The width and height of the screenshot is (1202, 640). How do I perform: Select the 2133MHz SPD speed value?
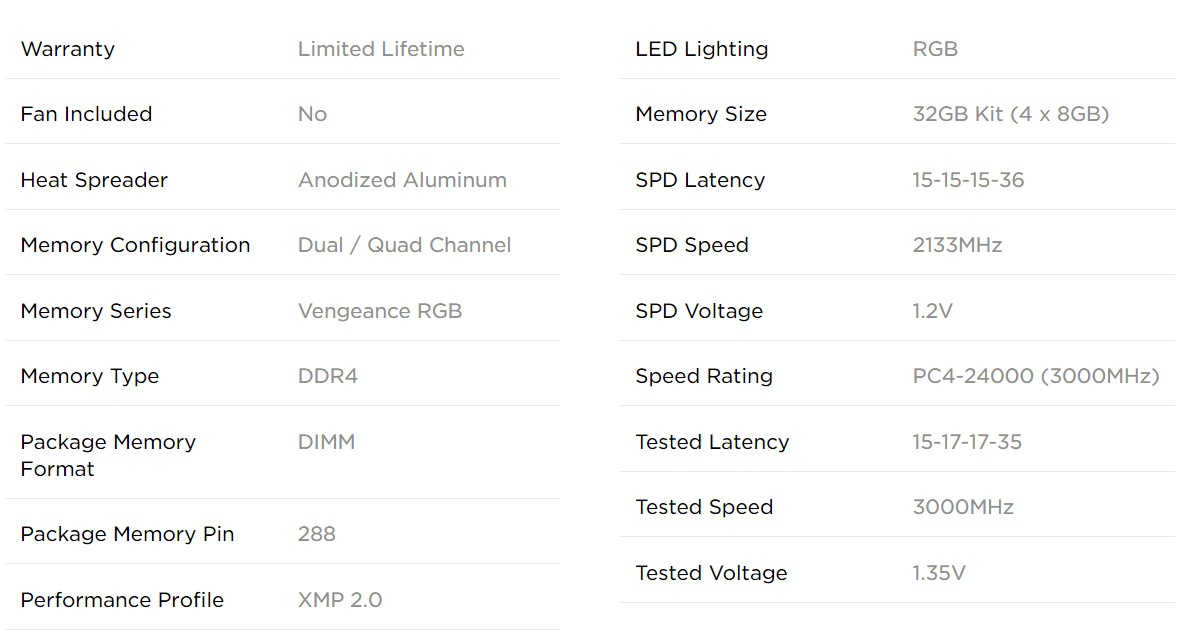[x=957, y=245]
